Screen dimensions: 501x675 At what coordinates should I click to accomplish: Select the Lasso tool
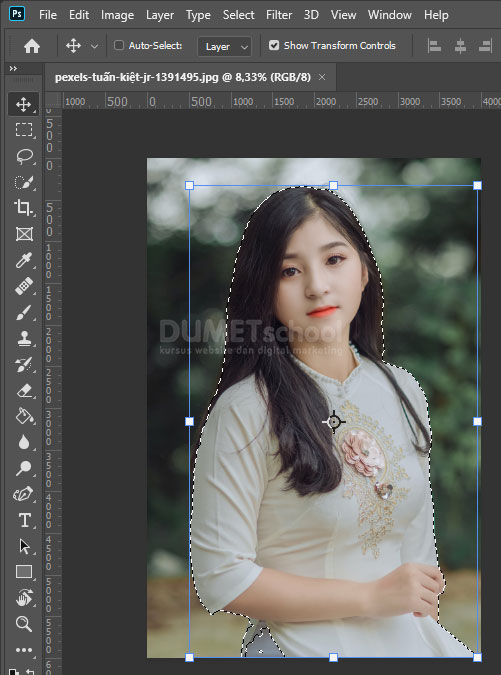point(24,156)
